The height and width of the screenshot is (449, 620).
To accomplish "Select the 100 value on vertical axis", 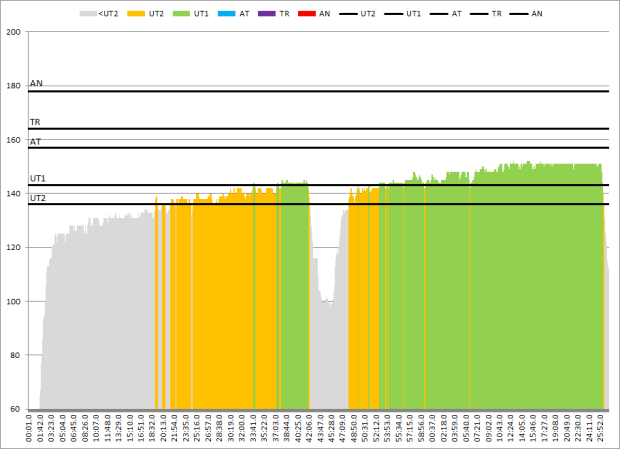I will point(15,301).
